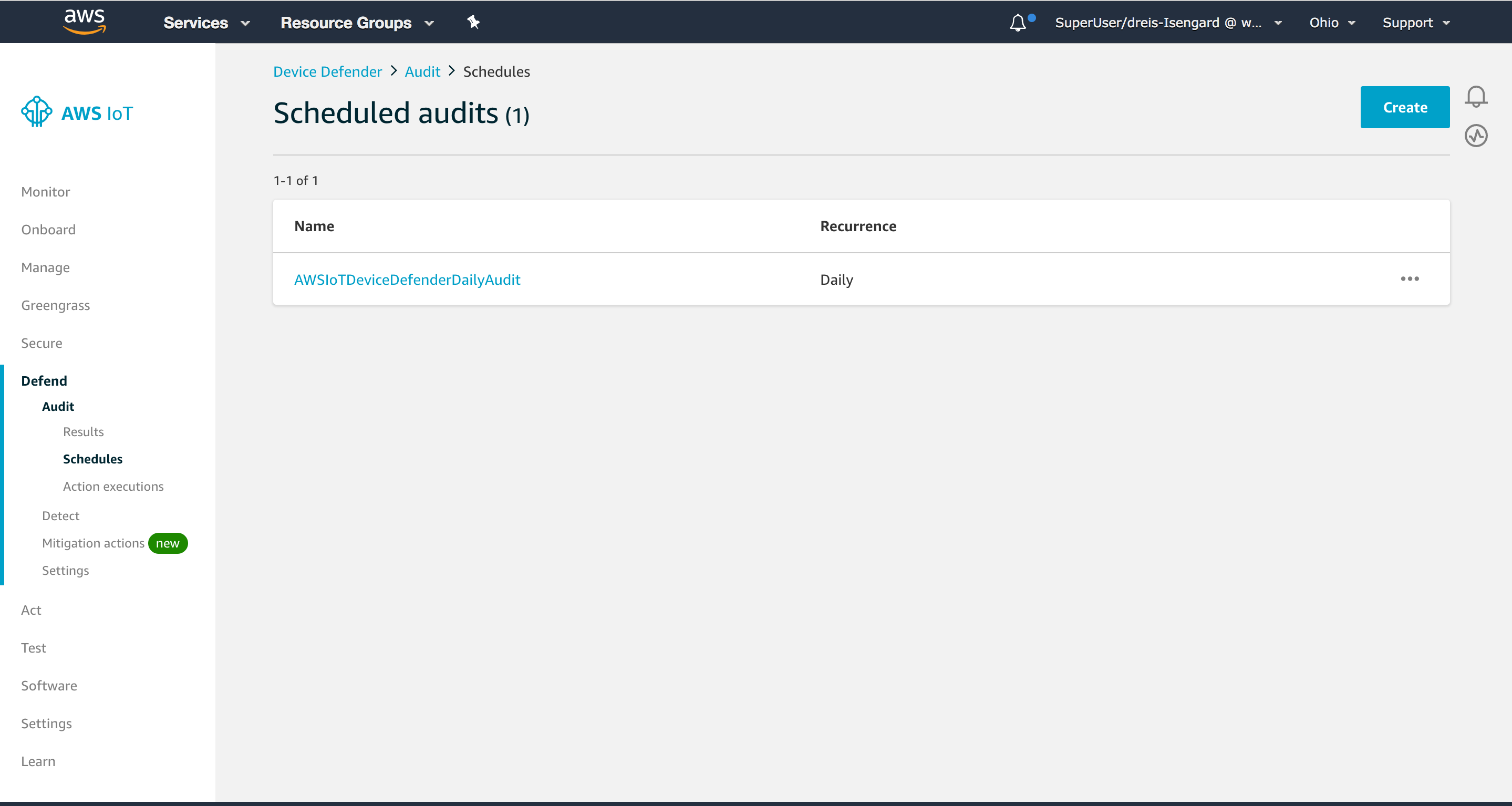The height and width of the screenshot is (806, 1512).
Task: Select Learn in the sidebar
Action: point(38,761)
